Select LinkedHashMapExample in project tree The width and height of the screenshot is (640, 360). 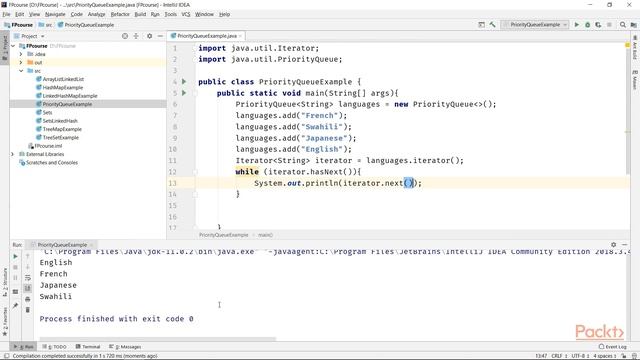click(67, 96)
